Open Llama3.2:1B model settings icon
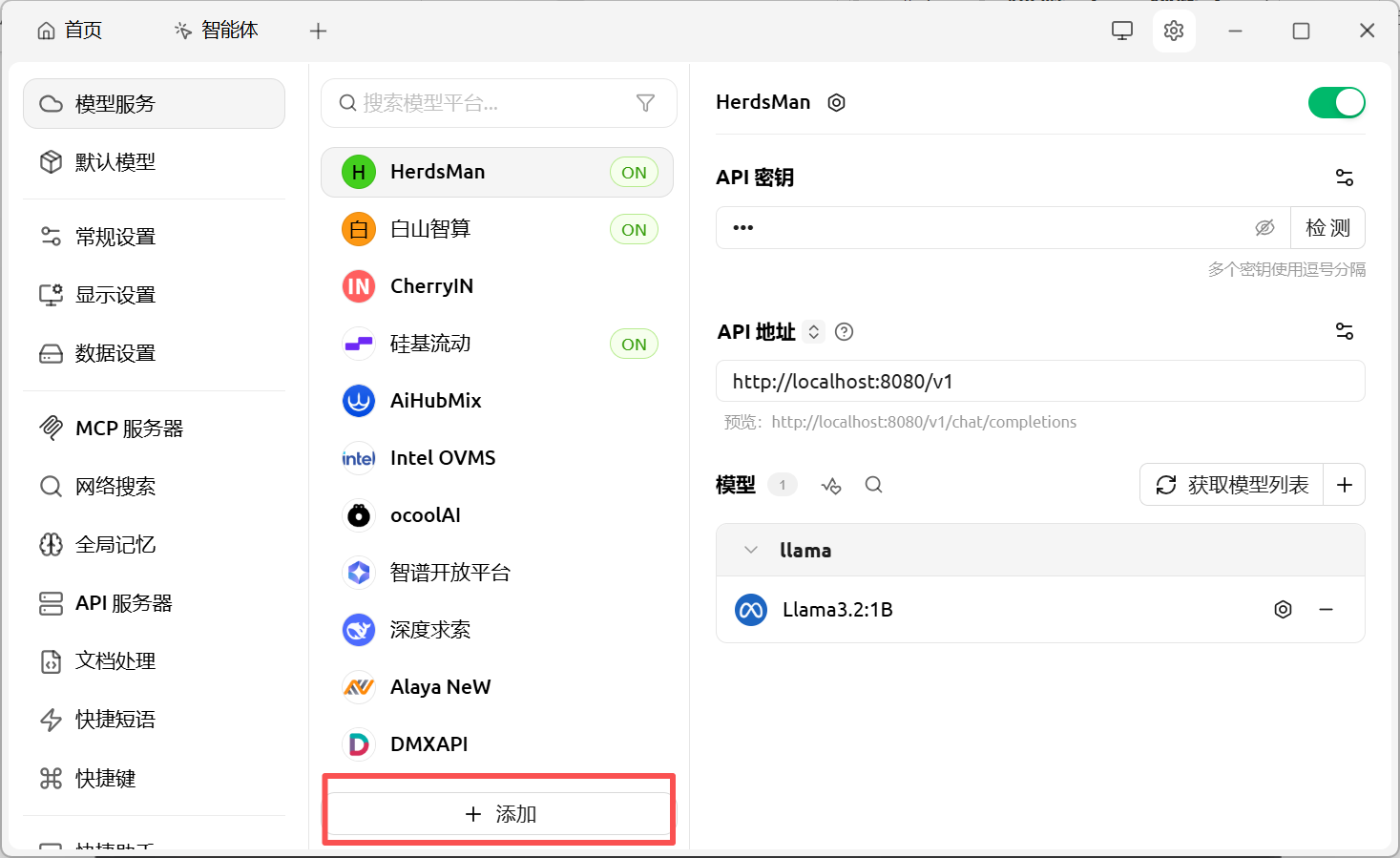1400x858 pixels. 1284,609
